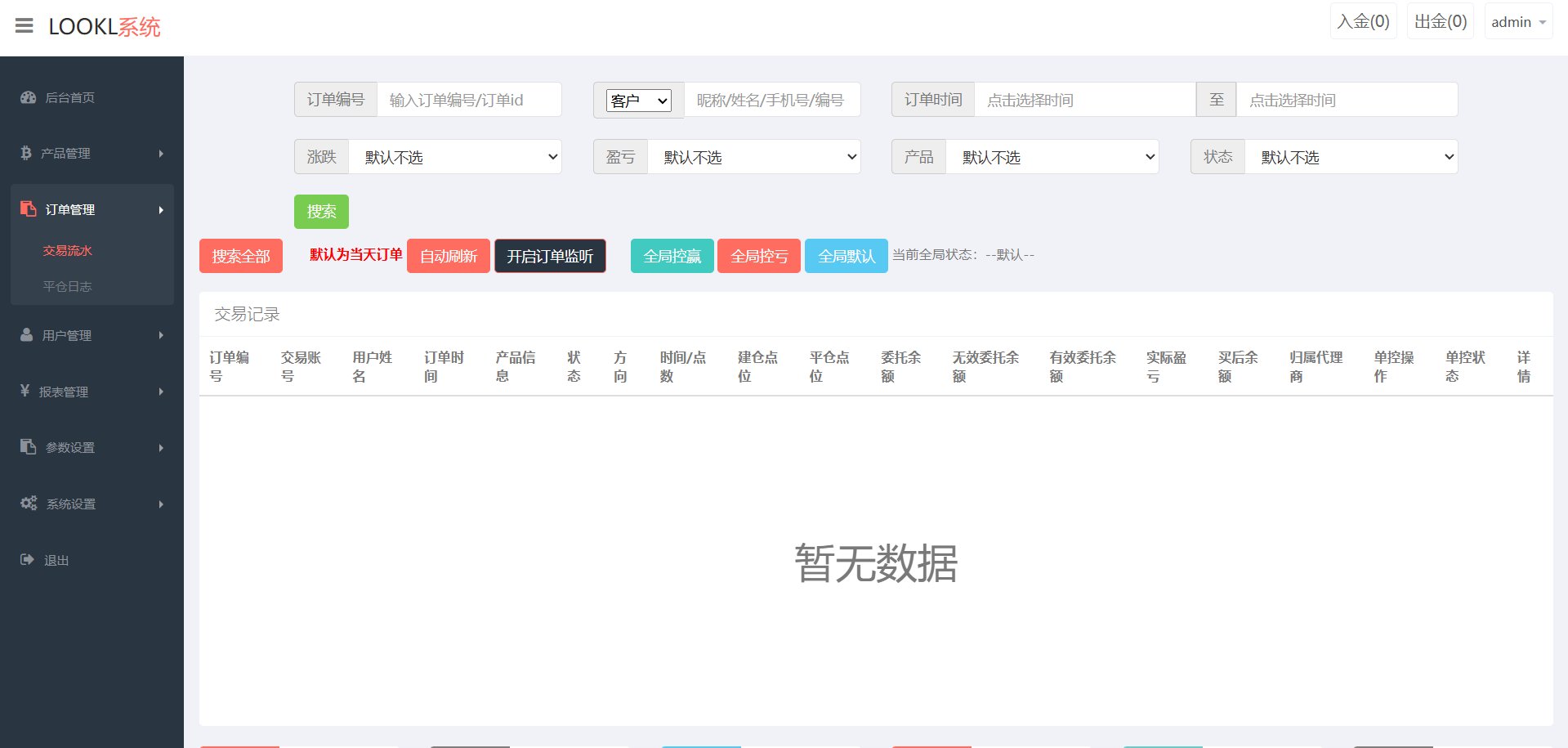Expand the admin account dropdown
Screen dimensions: 1568x748
point(1517,22)
